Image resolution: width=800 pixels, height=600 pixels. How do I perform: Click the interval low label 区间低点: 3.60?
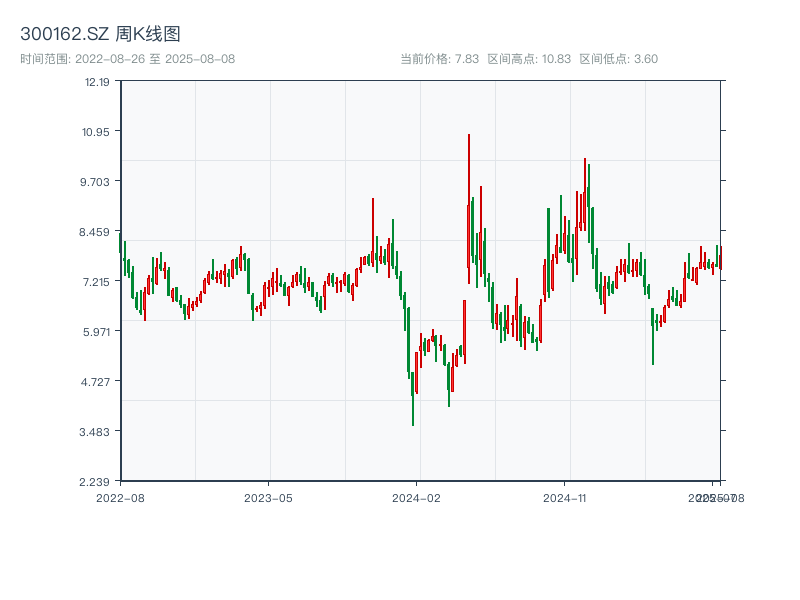coord(618,59)
